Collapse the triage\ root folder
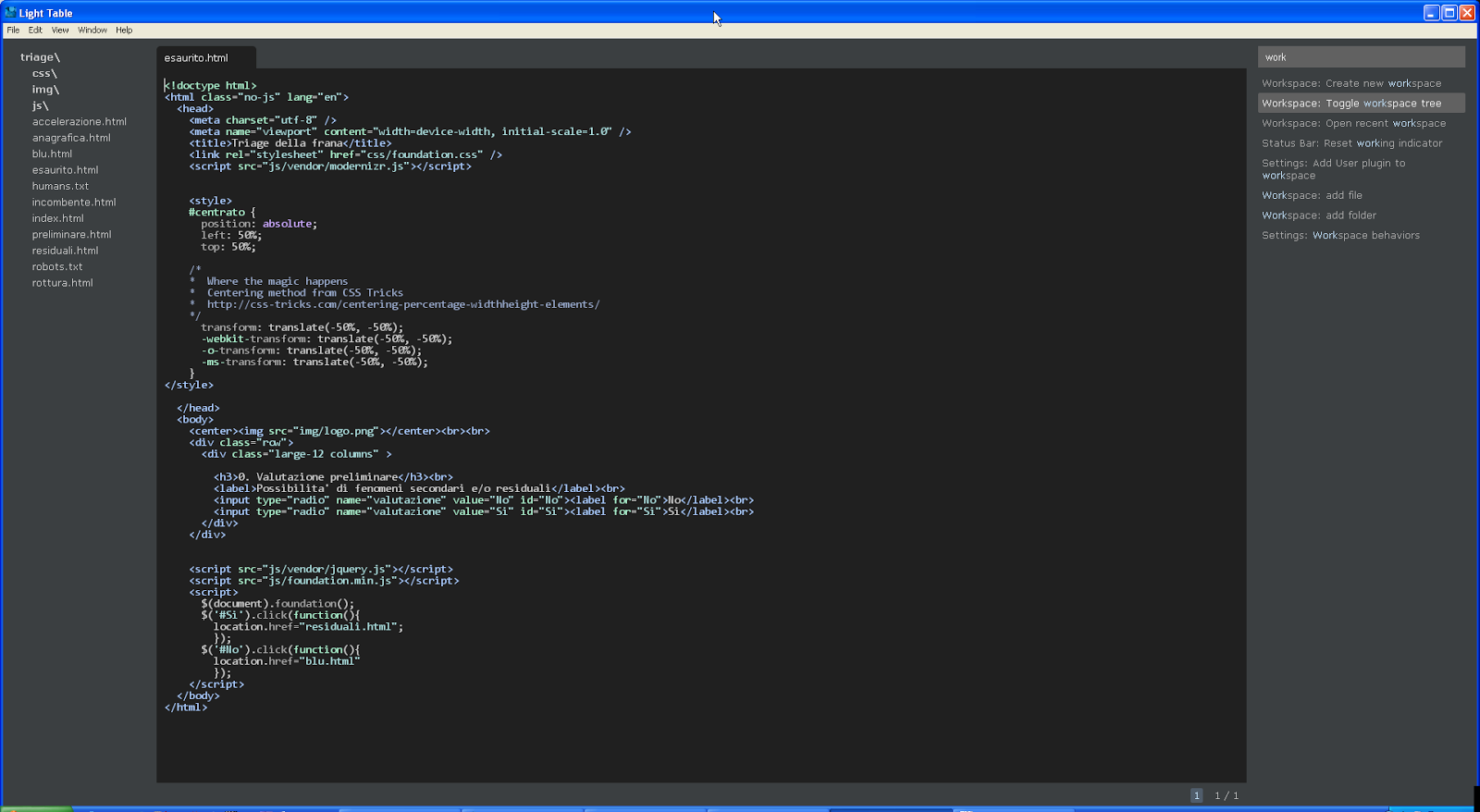 pyautogui.click(x=40, y=57)
